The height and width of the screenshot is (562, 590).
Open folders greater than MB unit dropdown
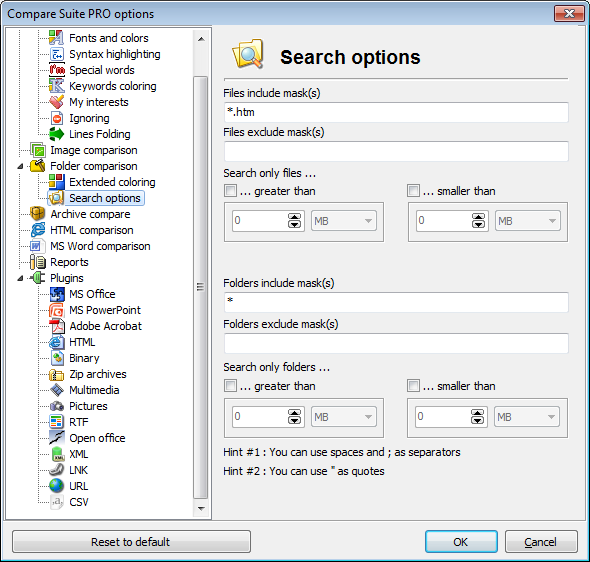click(344, 416)
